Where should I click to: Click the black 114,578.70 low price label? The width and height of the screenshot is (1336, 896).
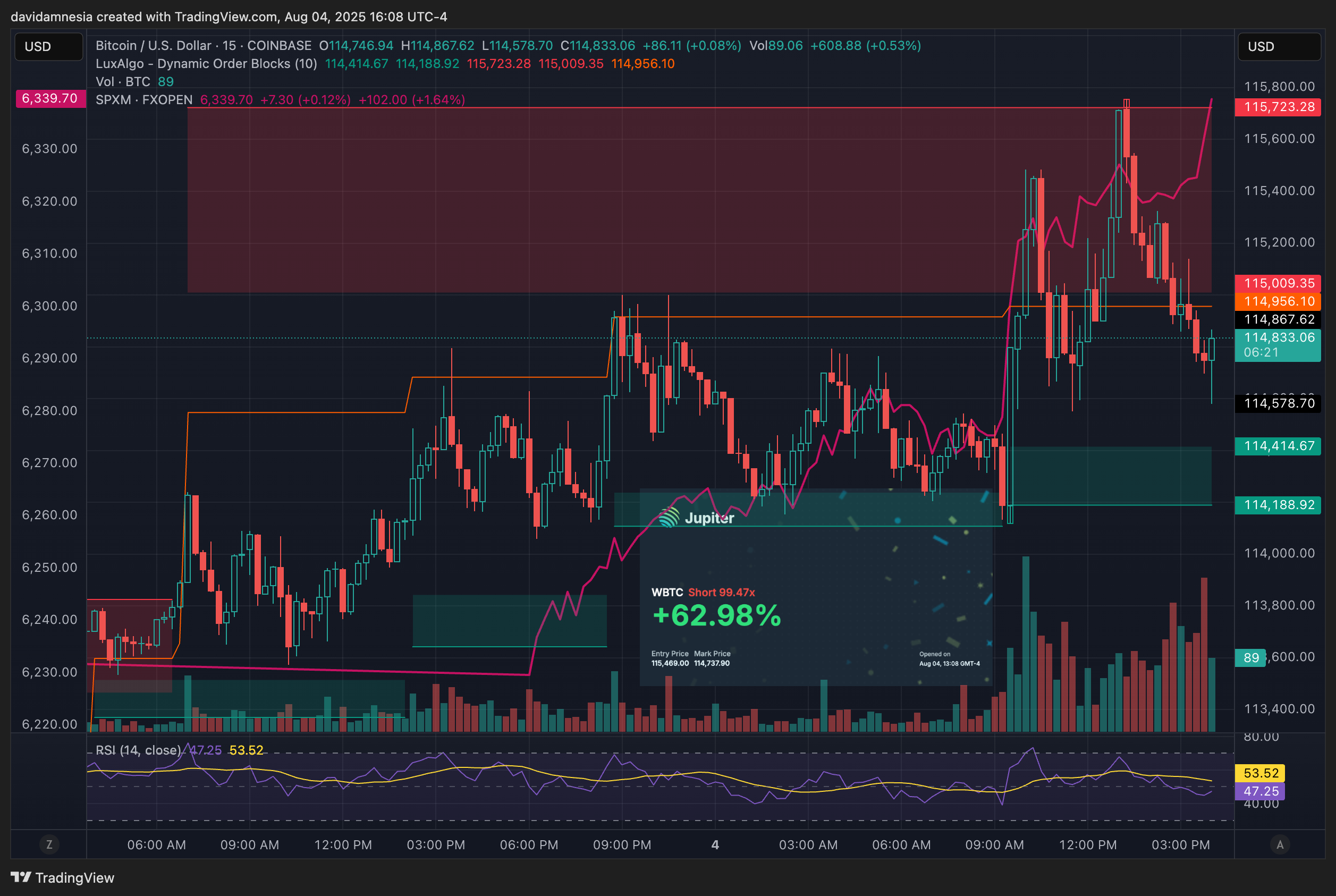(x=1278, y=403)
